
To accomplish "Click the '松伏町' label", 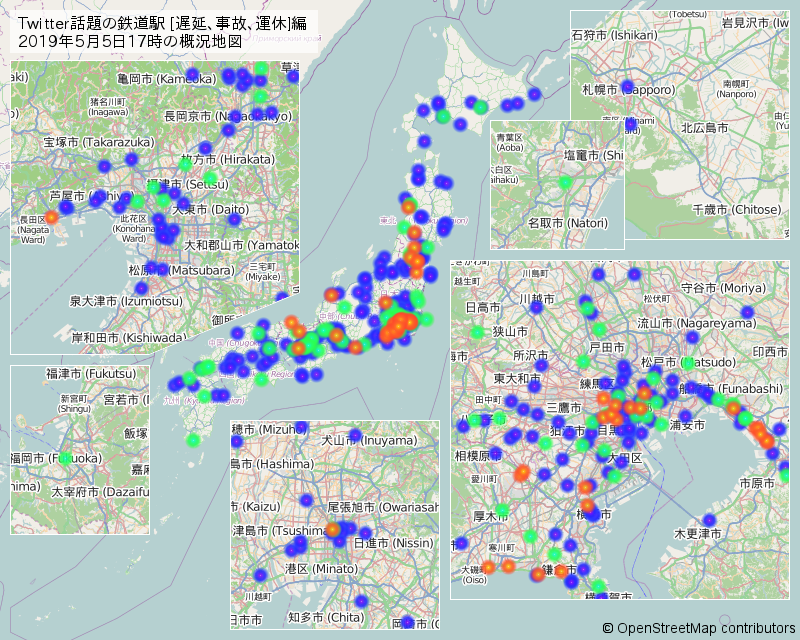I will (657, 299).
